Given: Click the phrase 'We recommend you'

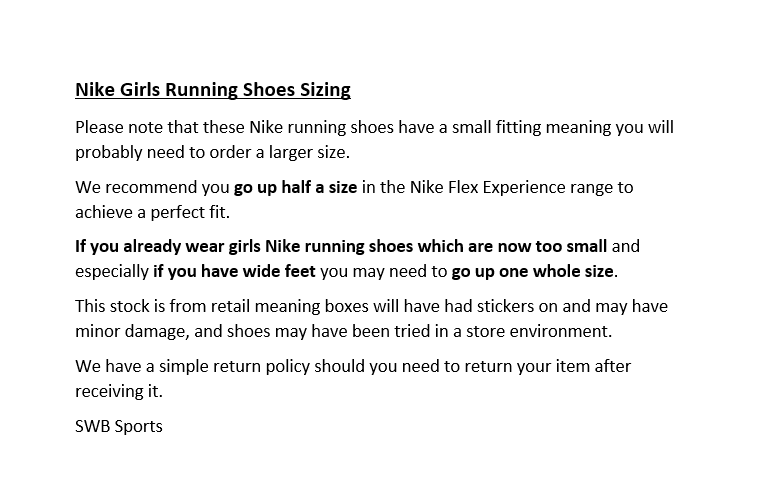Looking at the screenshot, I should coord(152,187).
